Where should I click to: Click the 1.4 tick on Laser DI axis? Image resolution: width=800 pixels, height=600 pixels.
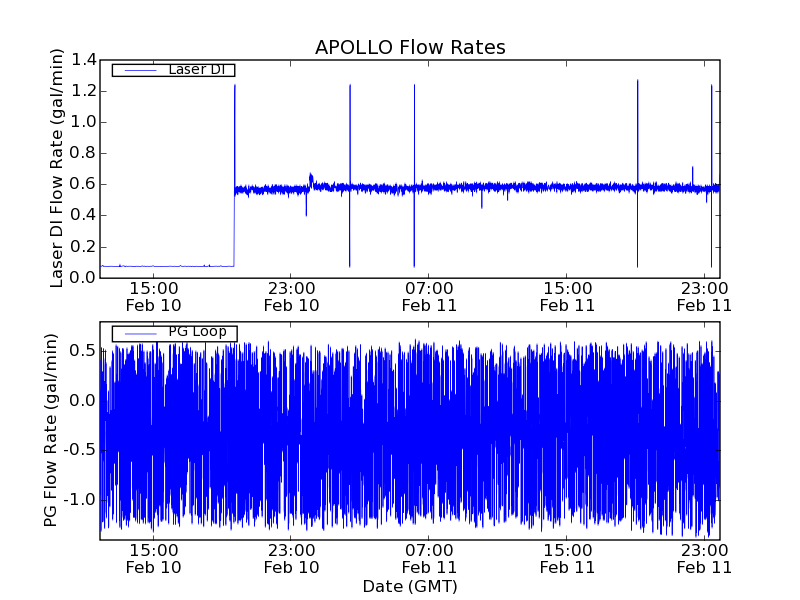[84, 60]
